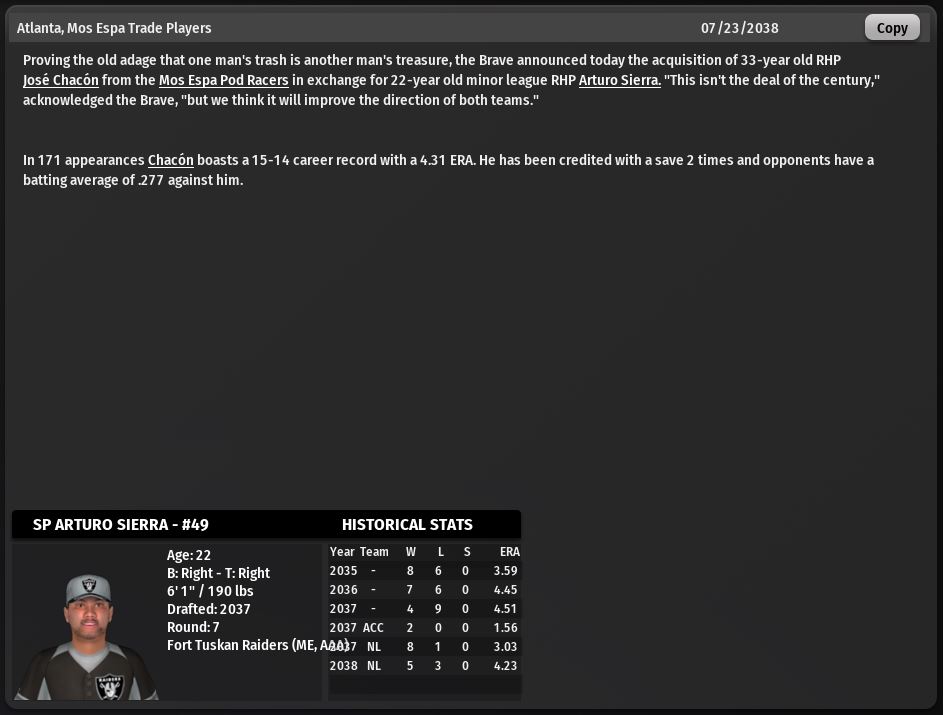Click the Copy button
This screenshot has height=715, width=943.
click(x=891, y=28)
